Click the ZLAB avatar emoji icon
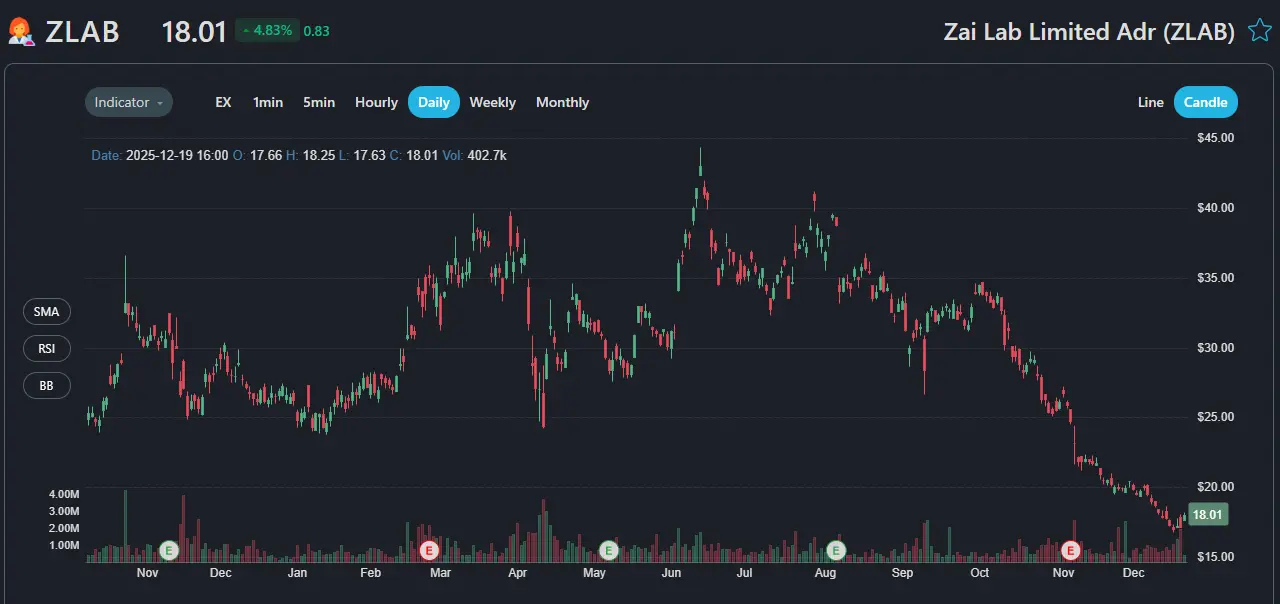The image size is (1280, 604). coord(19,31)
